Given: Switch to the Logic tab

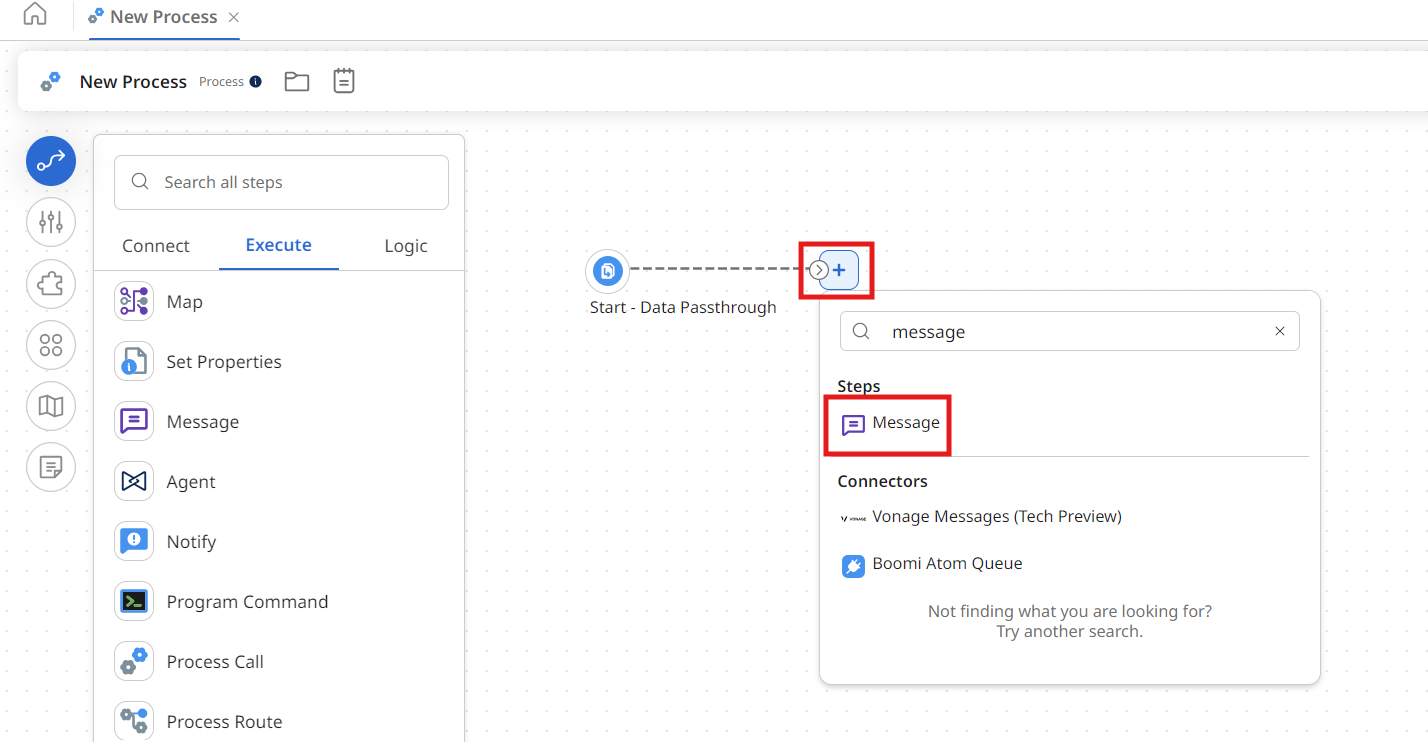Looking at the screenshot, I should (x=405, y=245).
